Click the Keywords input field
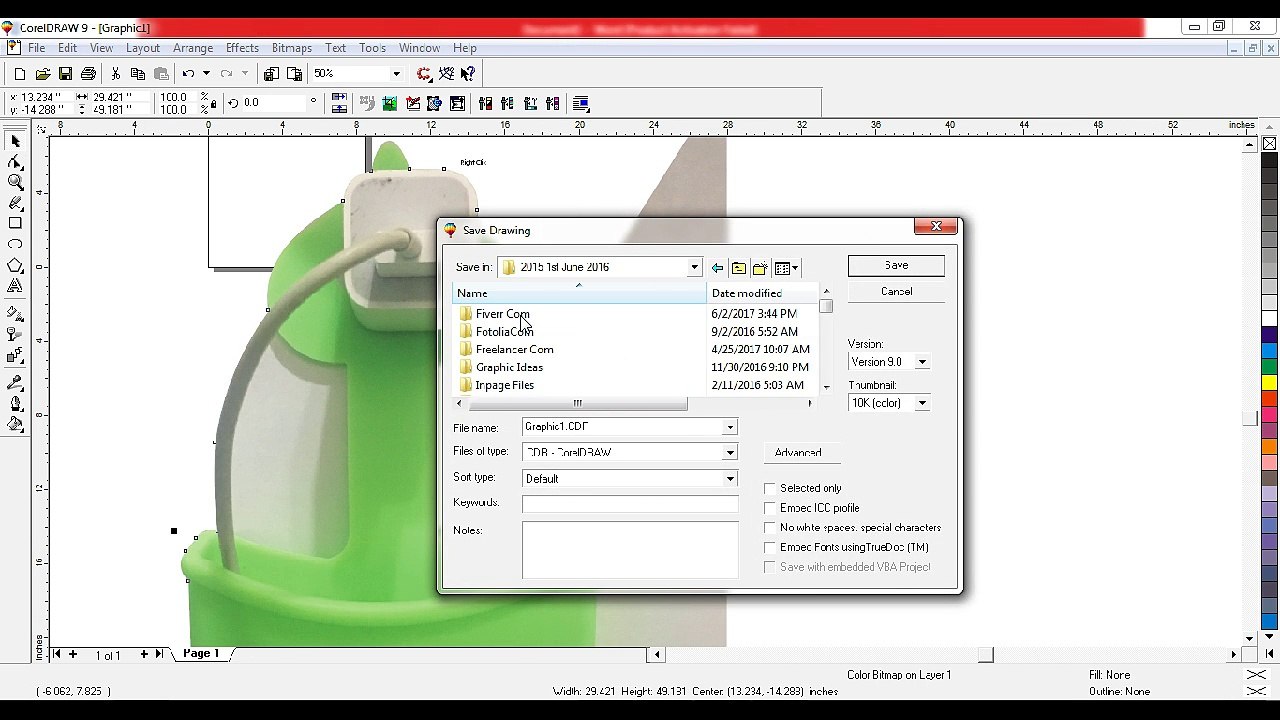The width and height of the screenshot is (1280, 720). tap(630, 504)
